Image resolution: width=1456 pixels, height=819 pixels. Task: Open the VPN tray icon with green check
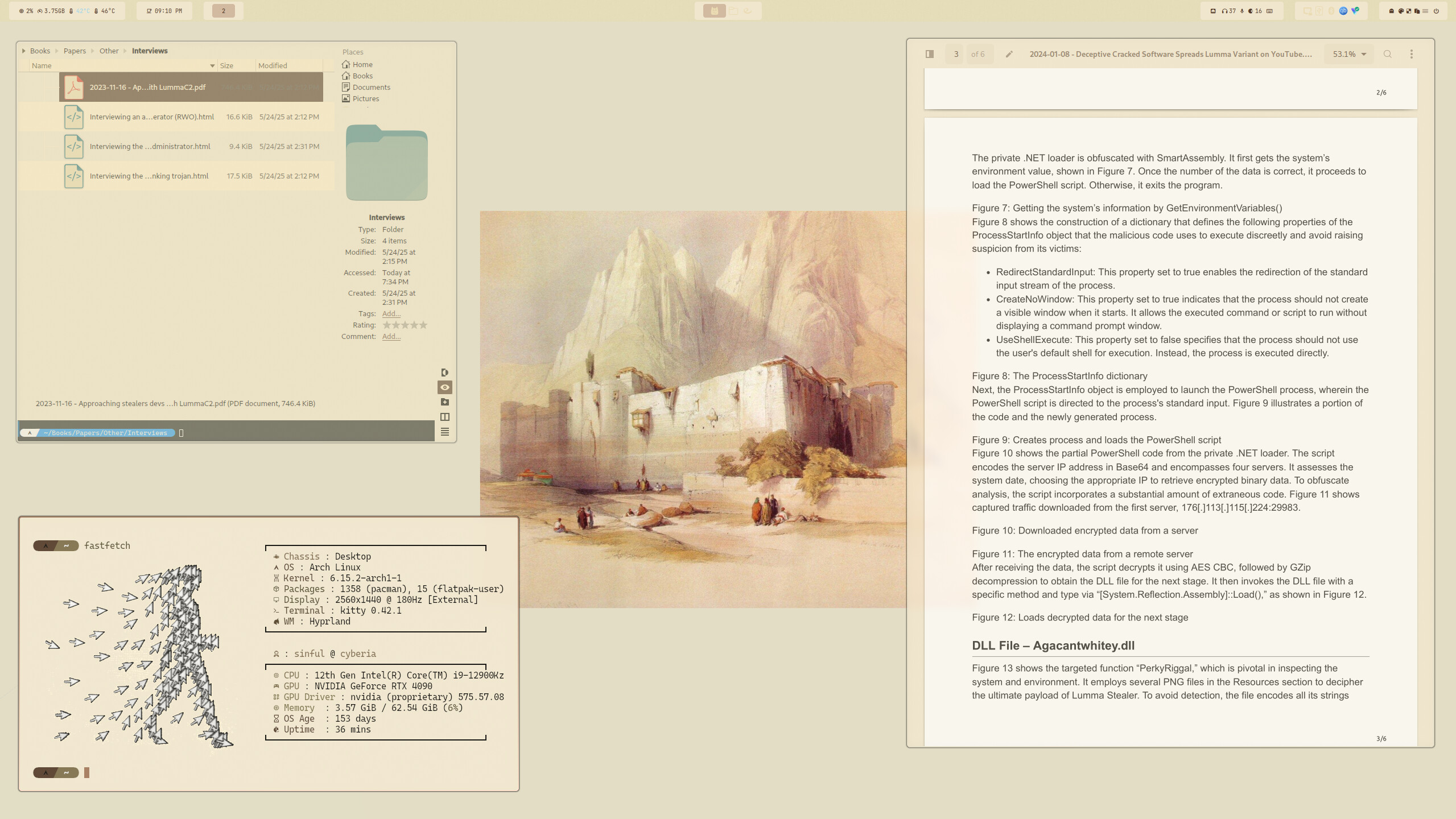(x=1355, y=10)
